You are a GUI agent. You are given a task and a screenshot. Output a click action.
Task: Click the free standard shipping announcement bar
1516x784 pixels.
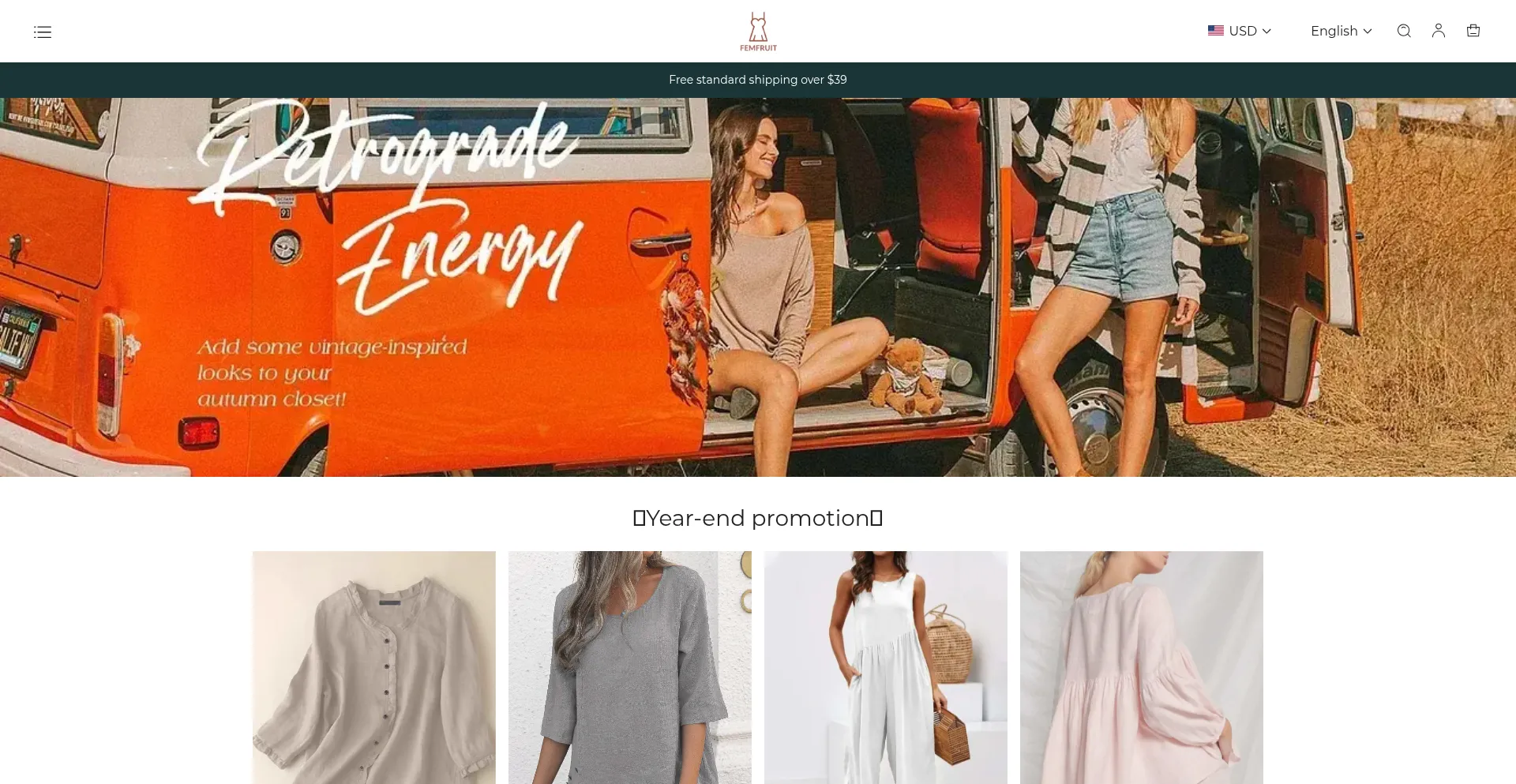tap(758, 80)
